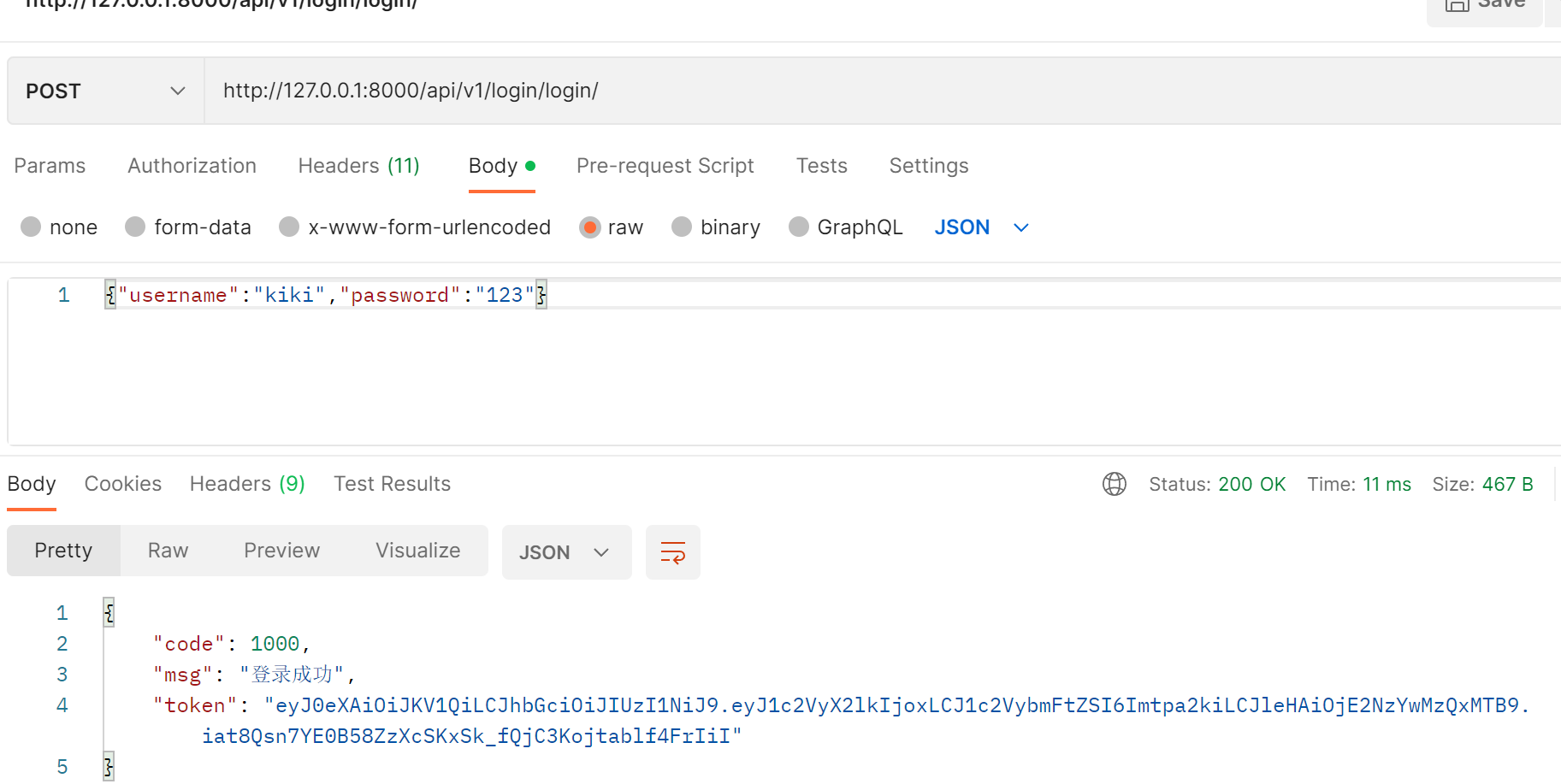Click the "password" key in request body
The image size is (1561, 784).
pos(399,295)
